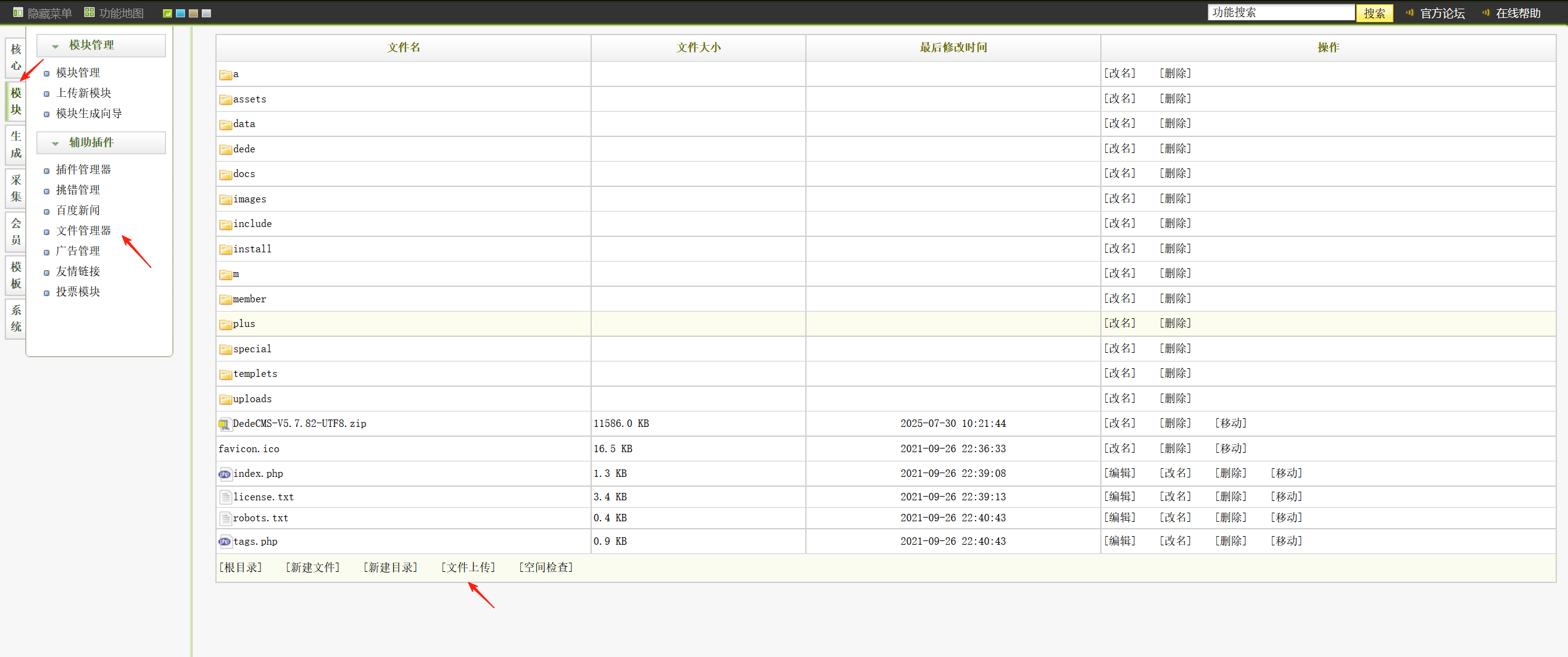Screen dimensions: 1568x657
Task: Open 插件管理器 menu entry
Action: [x=84, y=170]
